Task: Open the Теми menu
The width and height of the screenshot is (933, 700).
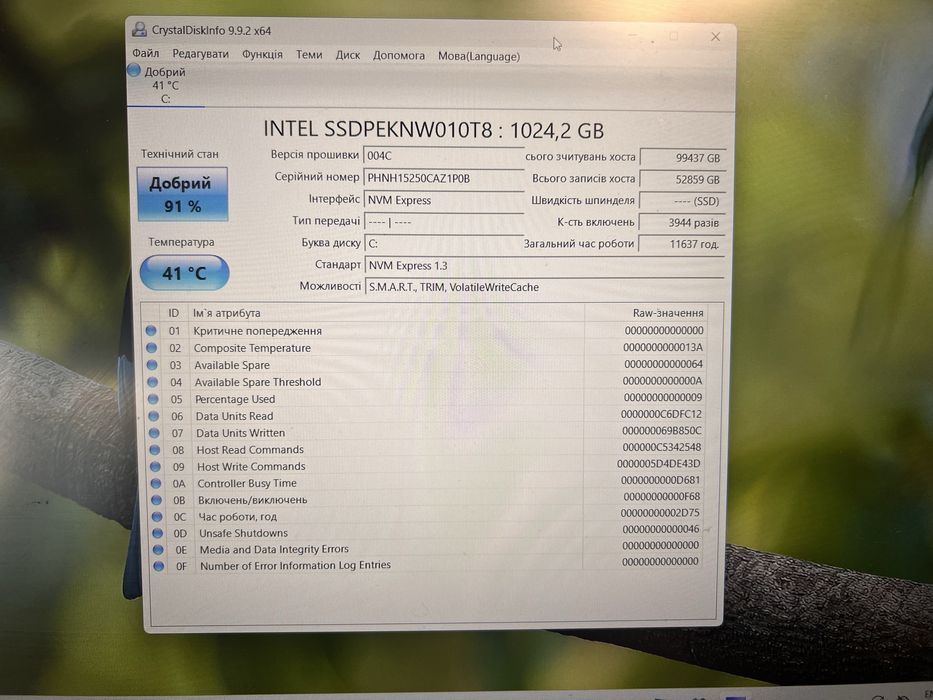Action: click(x=309, y=55)
